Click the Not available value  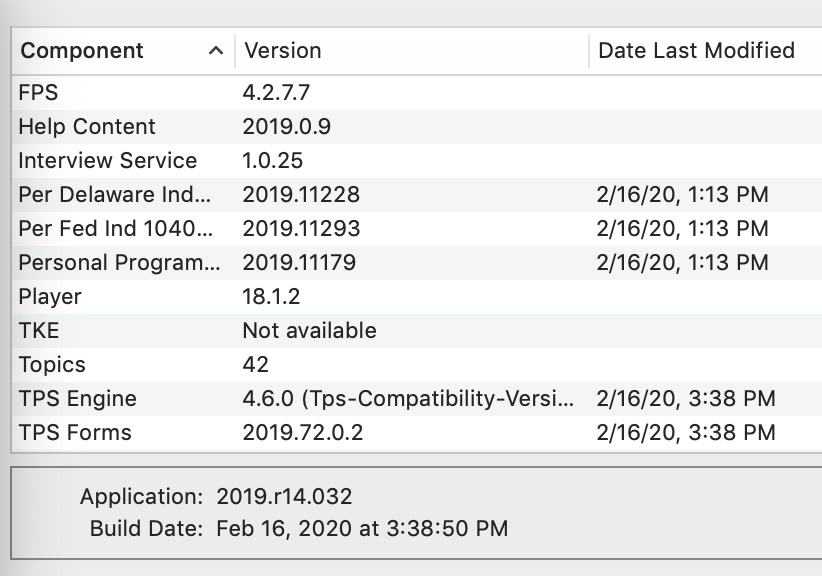pos(309,331)
